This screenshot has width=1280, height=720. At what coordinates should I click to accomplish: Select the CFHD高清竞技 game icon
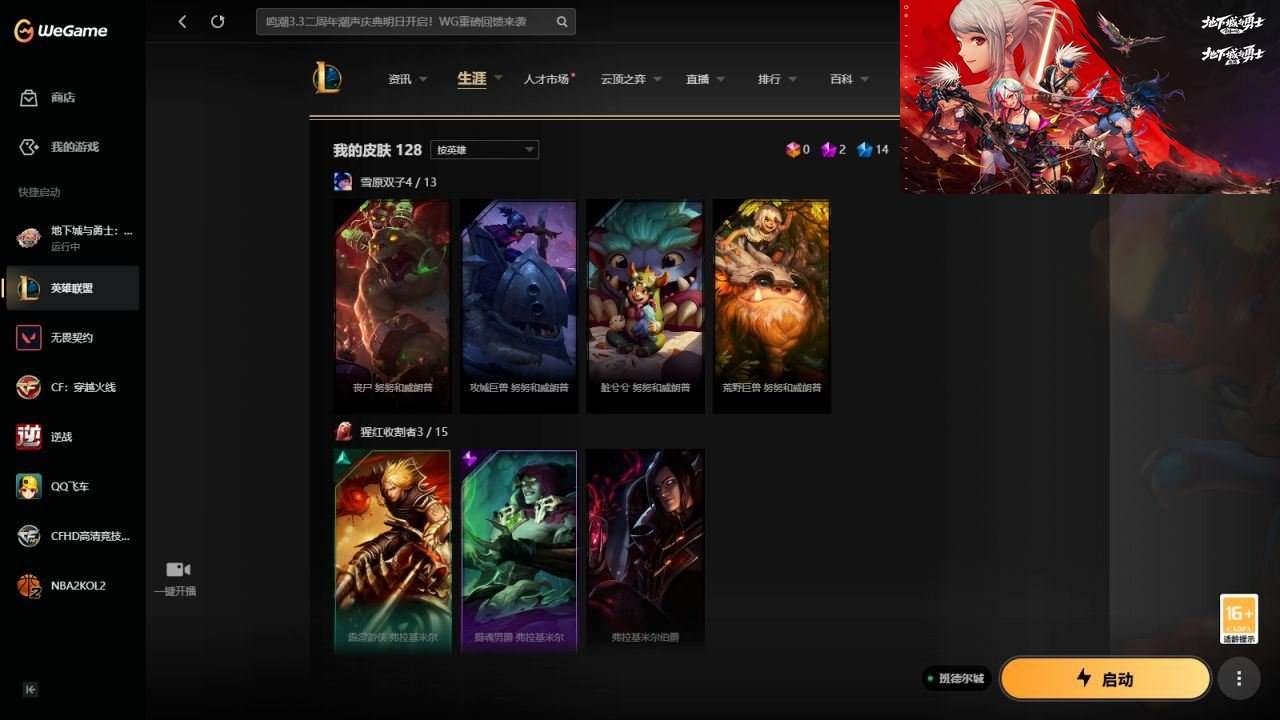pos(28,536)
